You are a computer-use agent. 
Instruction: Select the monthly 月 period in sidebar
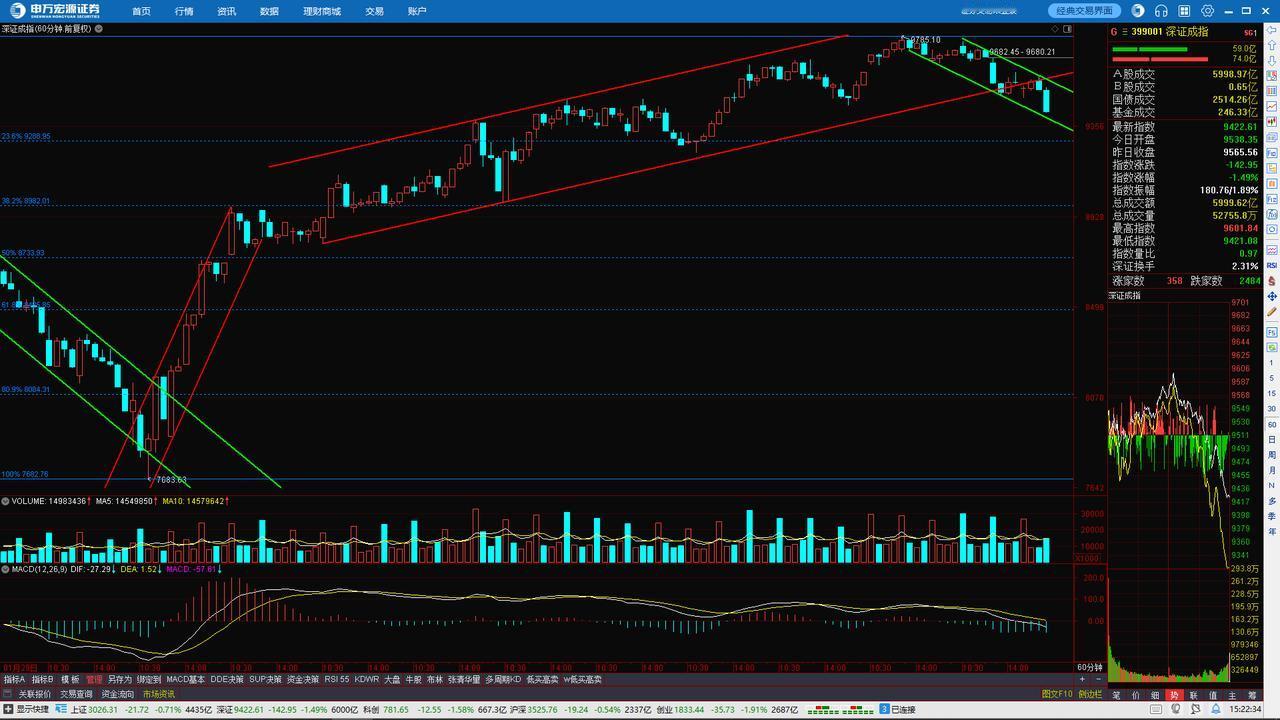click(1271, 470)
